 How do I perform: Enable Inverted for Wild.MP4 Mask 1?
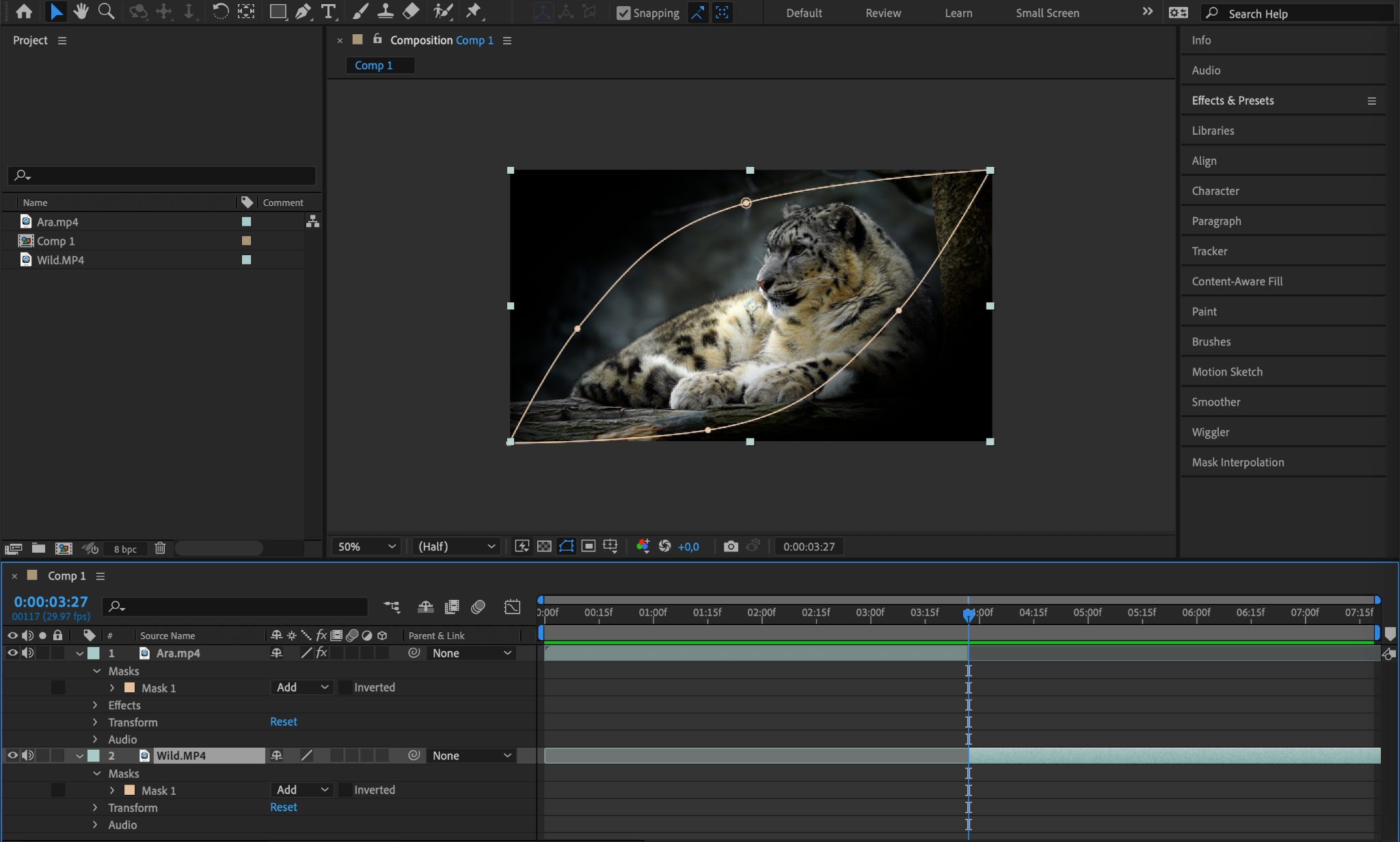(346, 789)
